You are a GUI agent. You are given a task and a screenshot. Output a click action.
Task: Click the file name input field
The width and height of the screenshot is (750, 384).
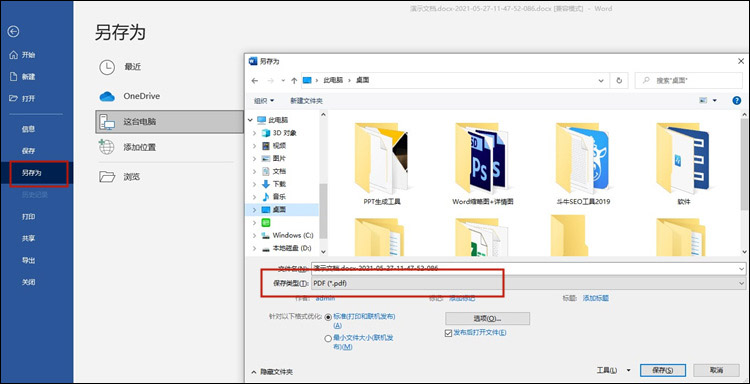(x=528, y=268)
